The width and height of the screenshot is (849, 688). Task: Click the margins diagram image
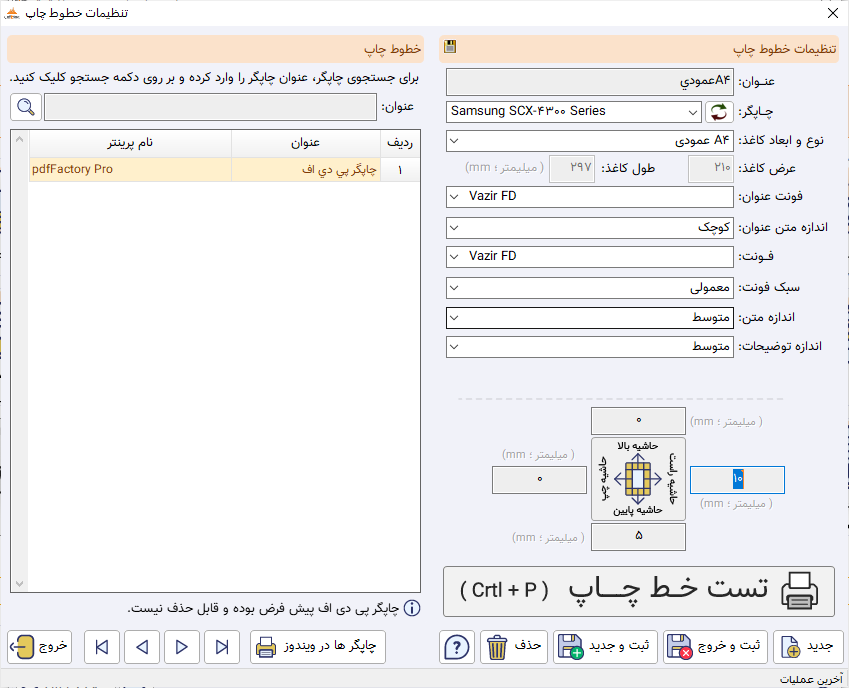pyautogui.click(x=638, y=479)
